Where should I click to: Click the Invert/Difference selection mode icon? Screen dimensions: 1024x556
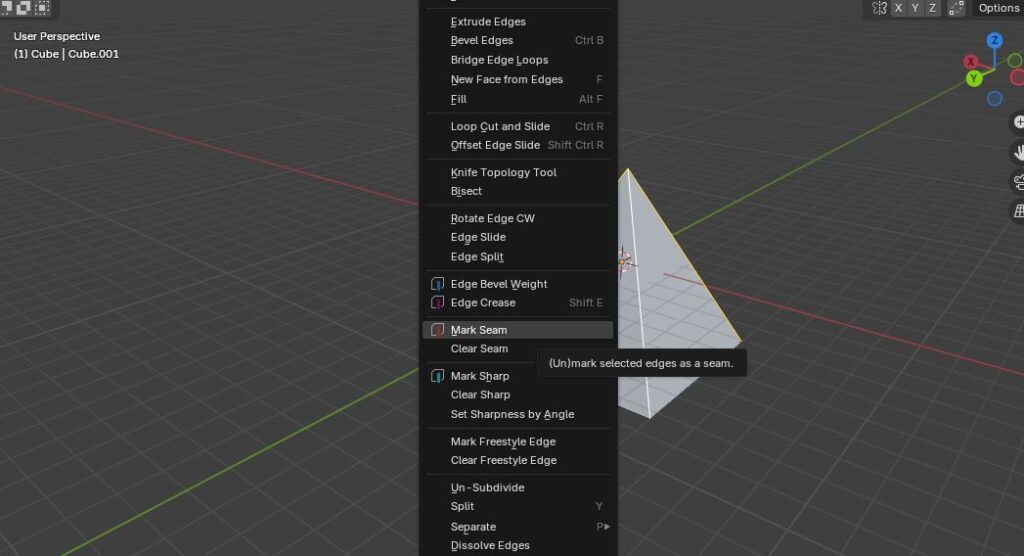pos(24,7)
